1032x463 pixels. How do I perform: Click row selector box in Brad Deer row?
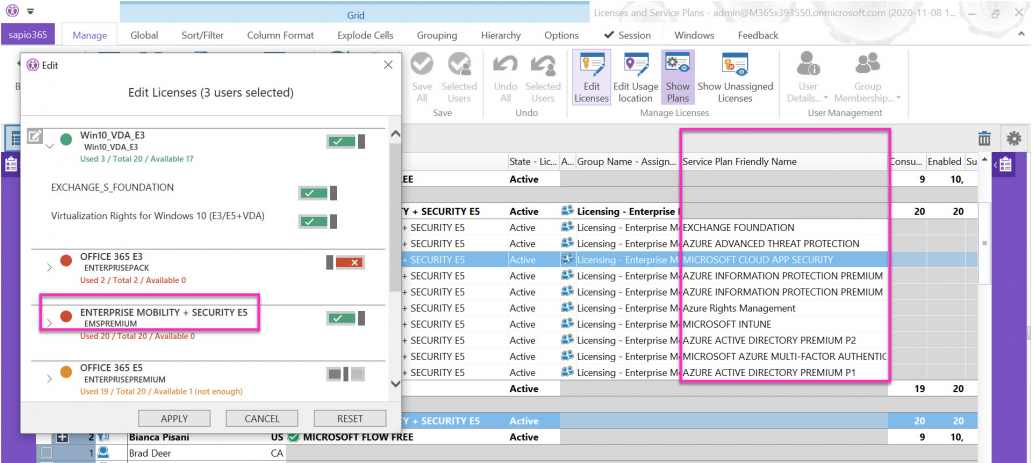coord(46,453)
